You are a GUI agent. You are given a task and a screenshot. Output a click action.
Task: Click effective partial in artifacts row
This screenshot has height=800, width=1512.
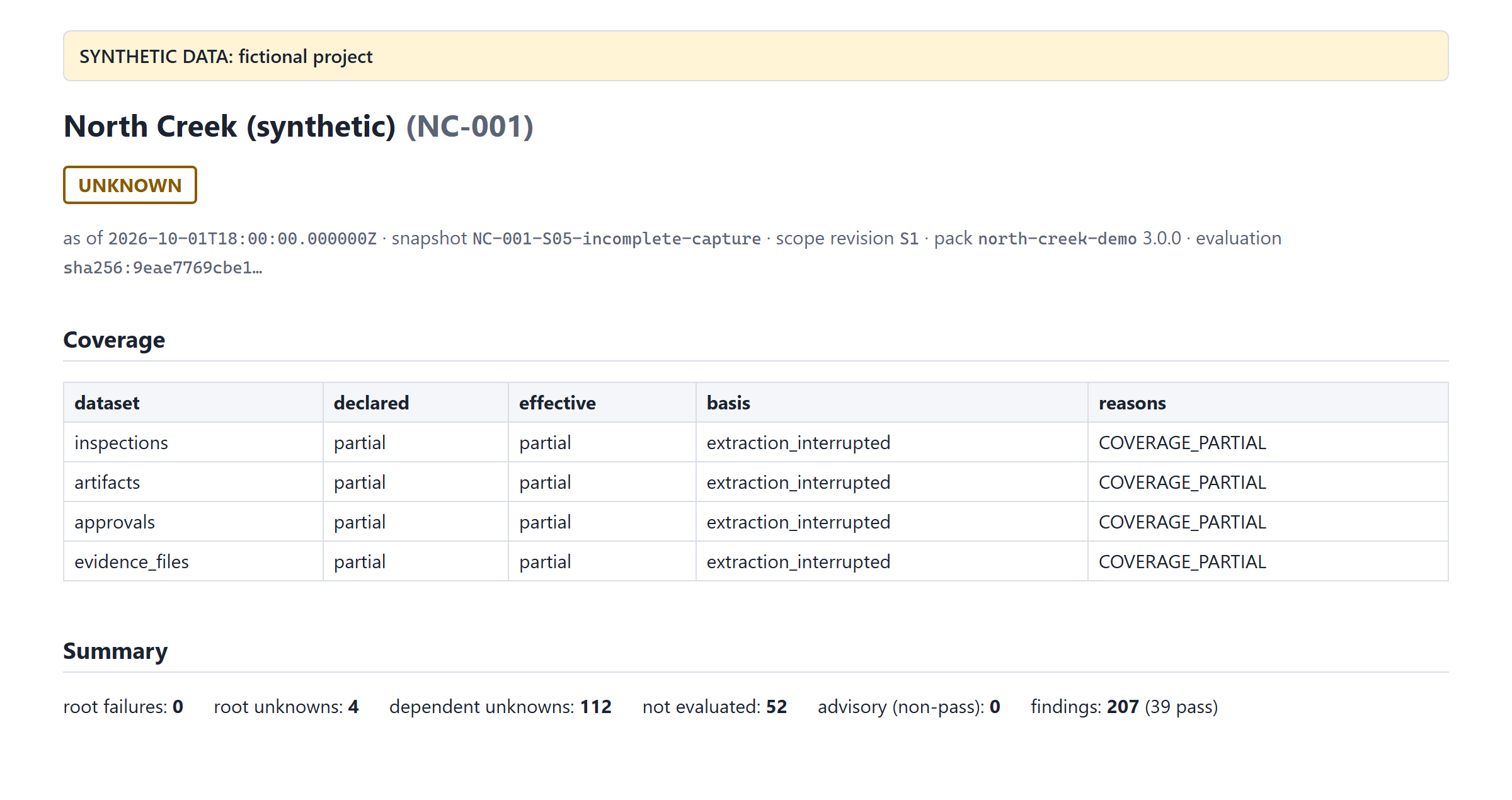point(602,482)
